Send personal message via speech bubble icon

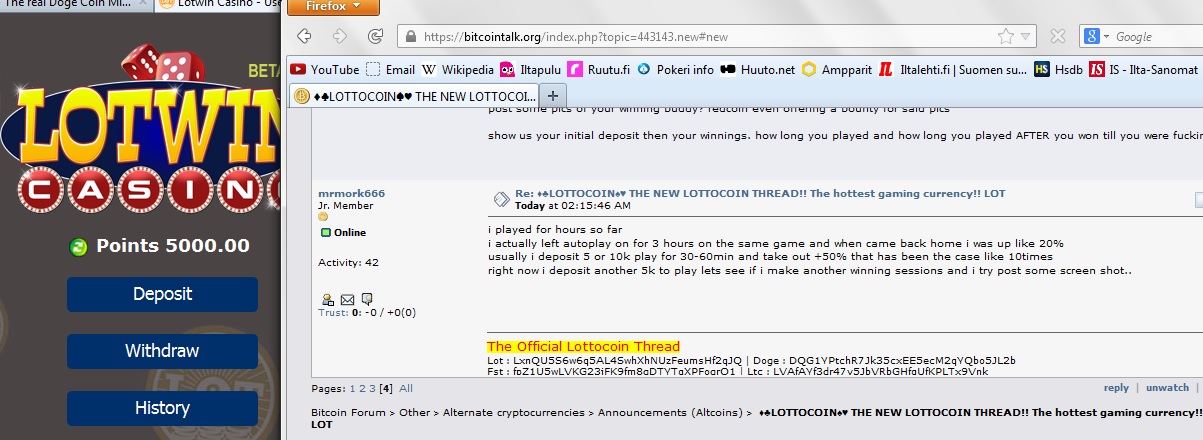(x=367, y=299)
